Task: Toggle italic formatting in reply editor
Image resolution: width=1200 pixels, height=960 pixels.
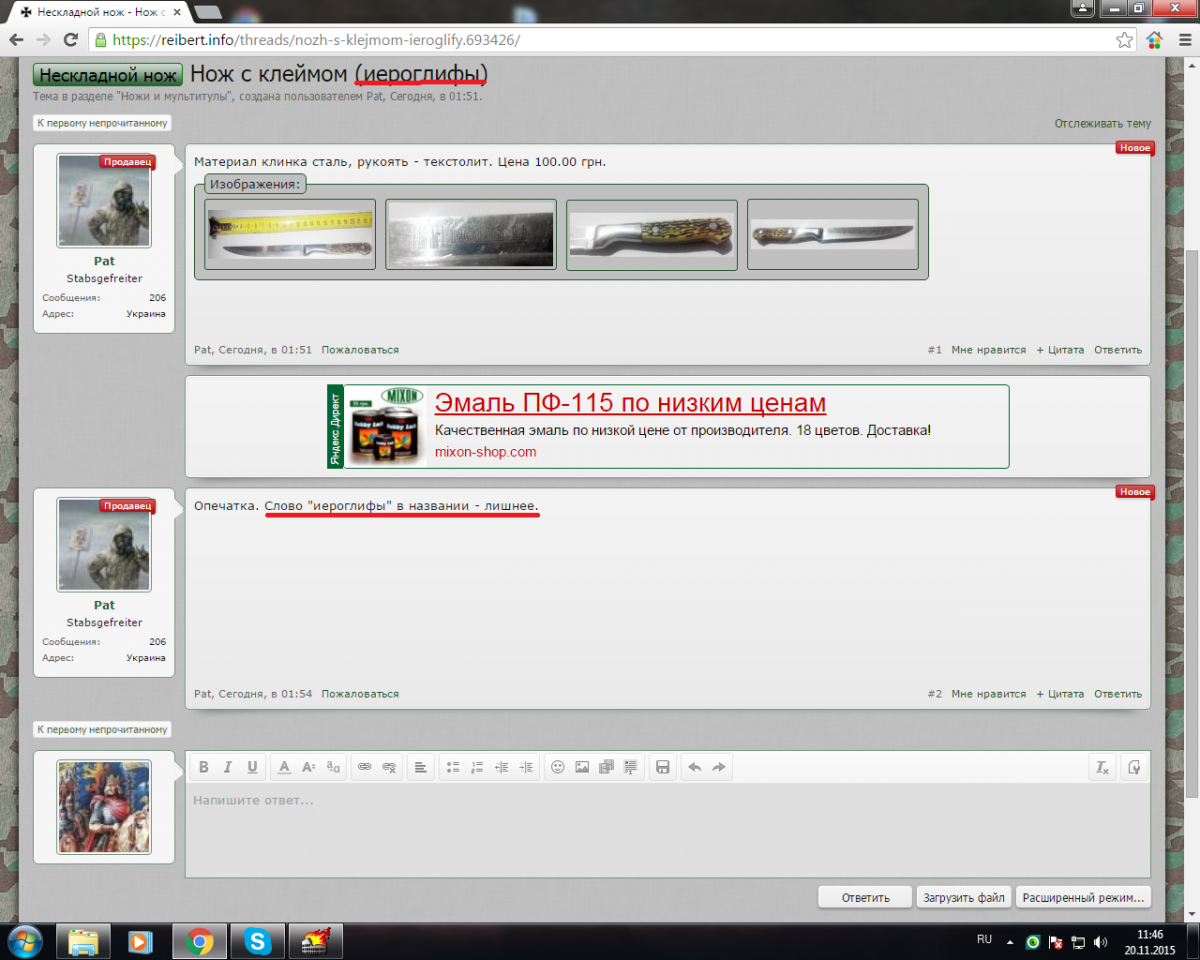Action: (228, 767)
